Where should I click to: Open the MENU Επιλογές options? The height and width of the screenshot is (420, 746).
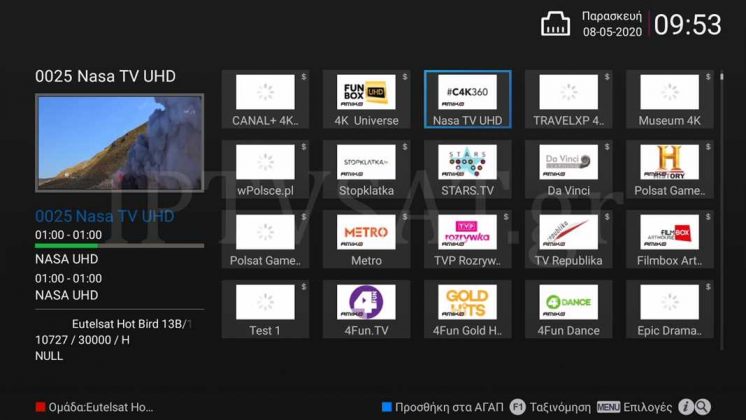pos(634,407)
